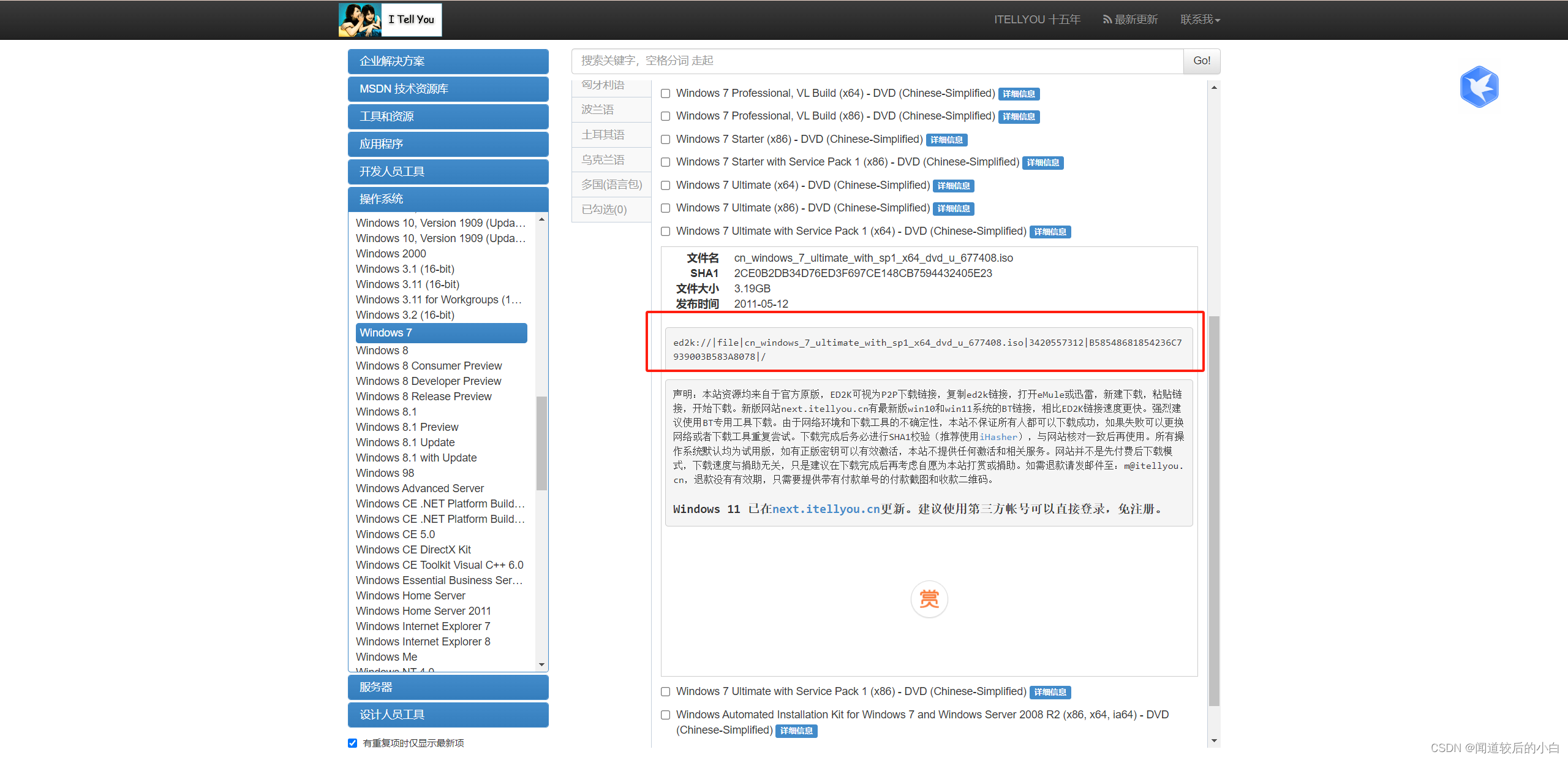The height and width of the screenshot is (760, 1568).
Task: Expand the 开发人员工具 category panel
Action: pyautogui.click(x=447, y=171)
